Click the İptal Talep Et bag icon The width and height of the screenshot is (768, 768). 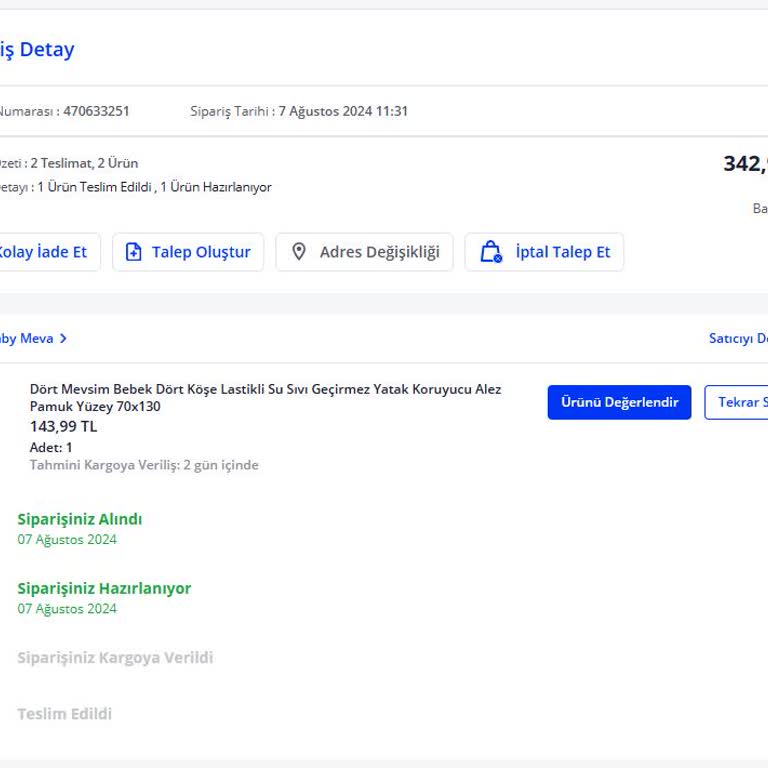coord(491,252)
